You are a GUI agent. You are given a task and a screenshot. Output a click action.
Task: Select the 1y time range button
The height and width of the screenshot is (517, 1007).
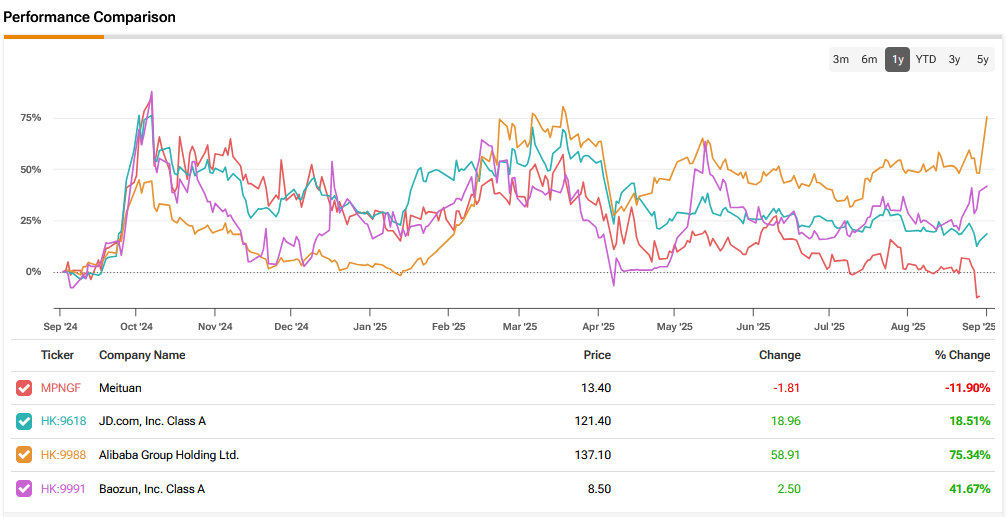(x=897, y=60)
